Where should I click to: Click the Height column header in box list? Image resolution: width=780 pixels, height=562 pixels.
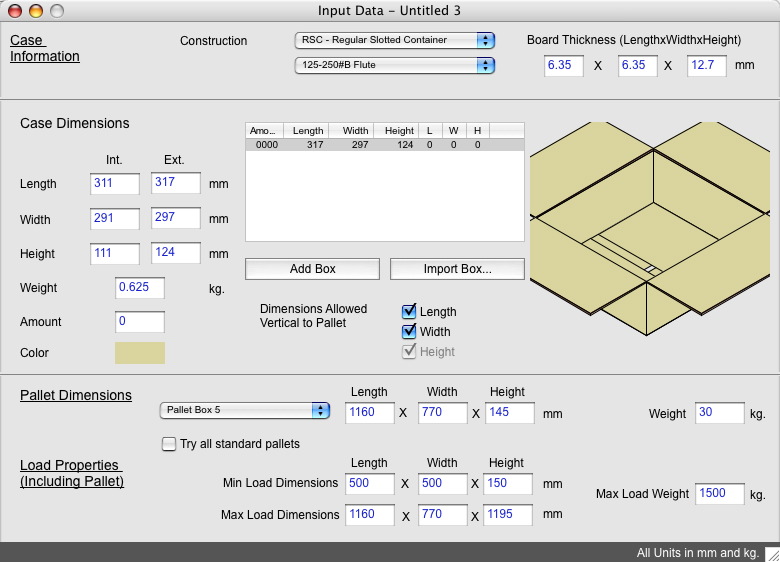(396, 131)
